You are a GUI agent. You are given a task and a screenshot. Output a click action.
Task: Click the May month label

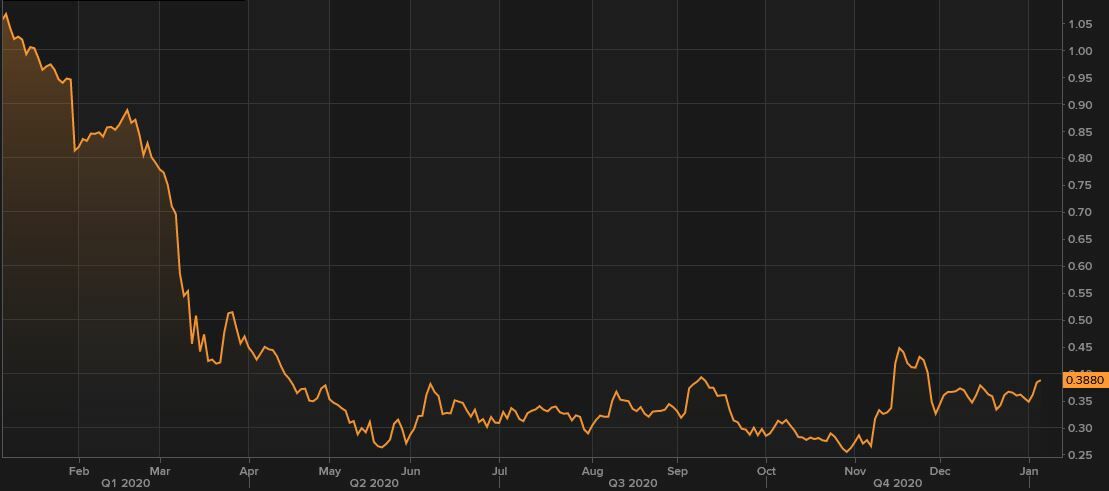tap(330, 470)
